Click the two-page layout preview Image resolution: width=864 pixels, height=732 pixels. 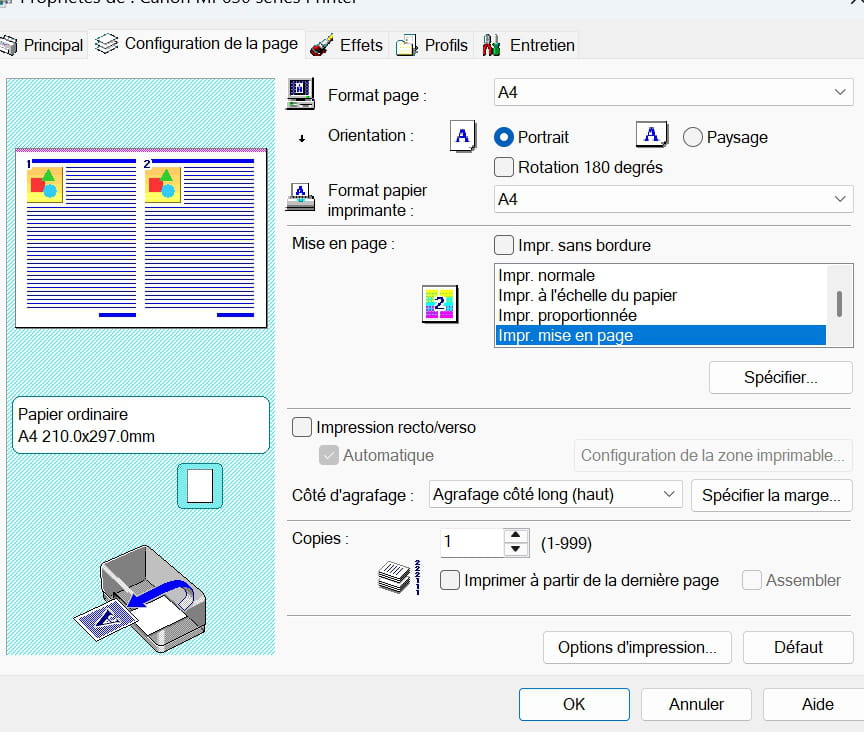[x=141, y=238]
